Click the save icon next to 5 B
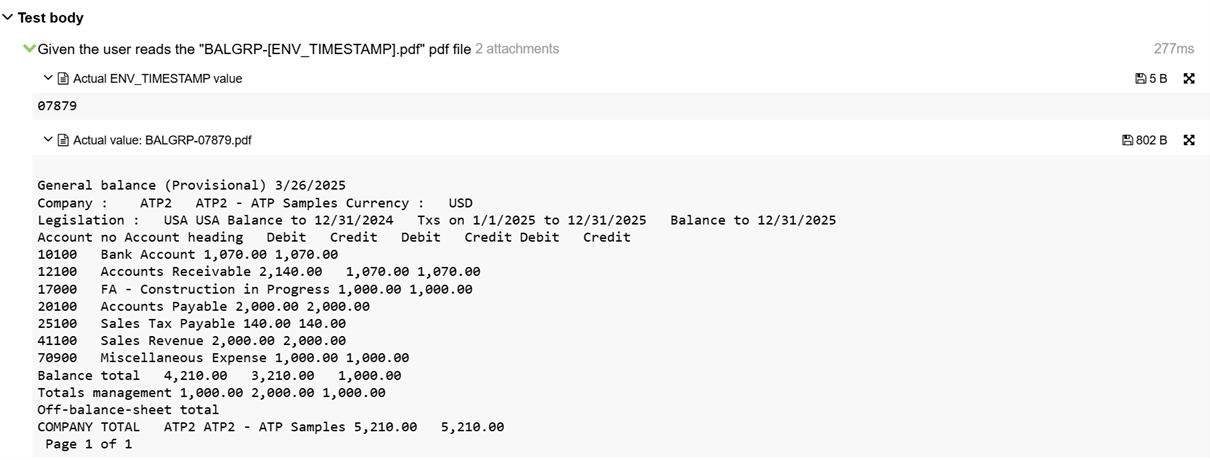 (x=1141, y=78)
